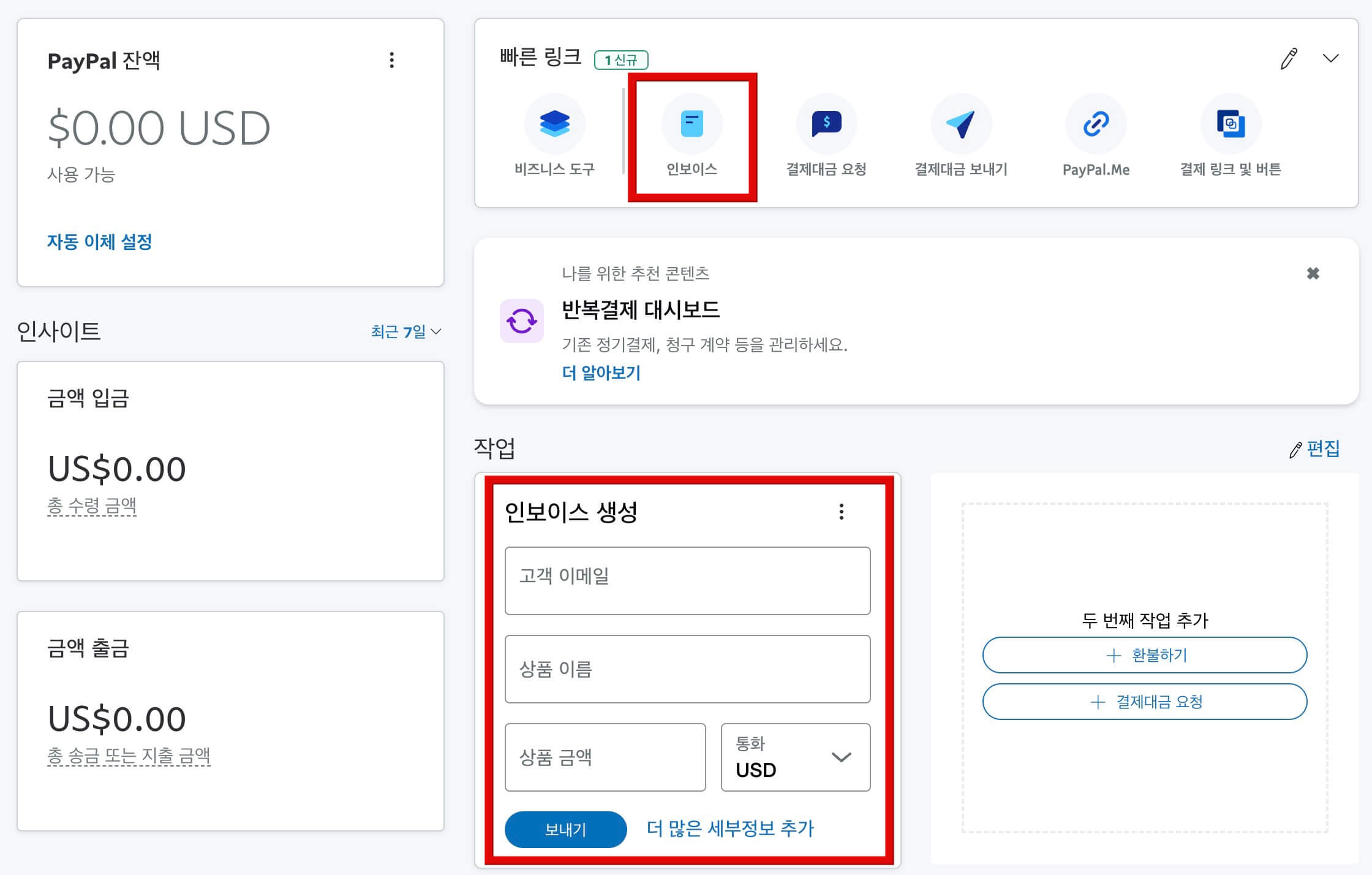Open the PayPal.Me link icon
1372x875 pixels.
coord(1096,124)
